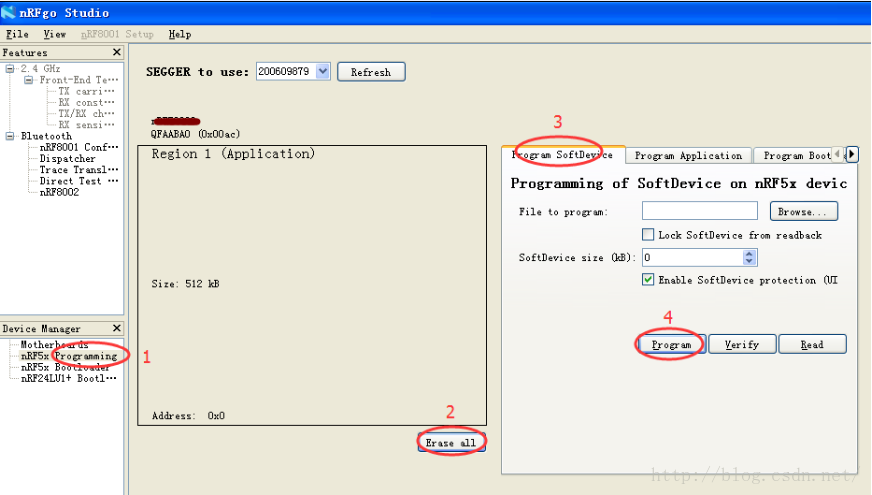This screenshot has height=495, width=872.
Task: Open the Help menu
Action: tap(180, 34)
